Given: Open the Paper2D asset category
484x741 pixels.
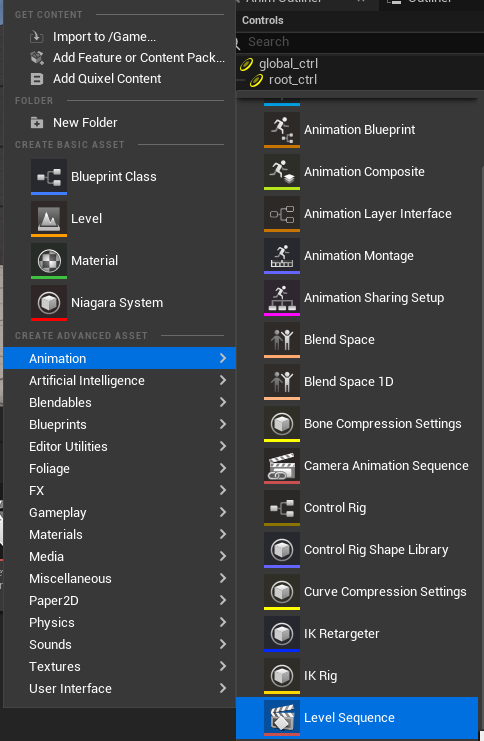Looking at the screenshot, I should [120, 601].
